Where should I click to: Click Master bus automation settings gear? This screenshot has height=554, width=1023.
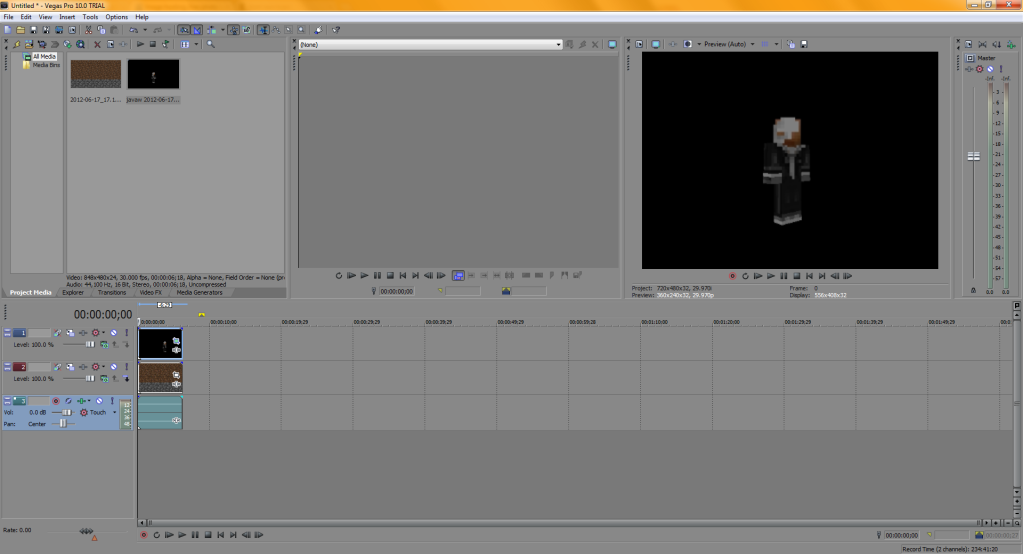pos(979,69)
